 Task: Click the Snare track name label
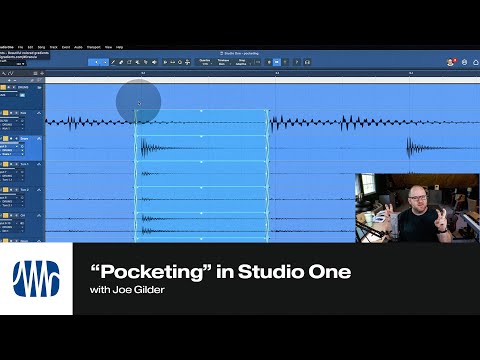[x=25, y=138]
